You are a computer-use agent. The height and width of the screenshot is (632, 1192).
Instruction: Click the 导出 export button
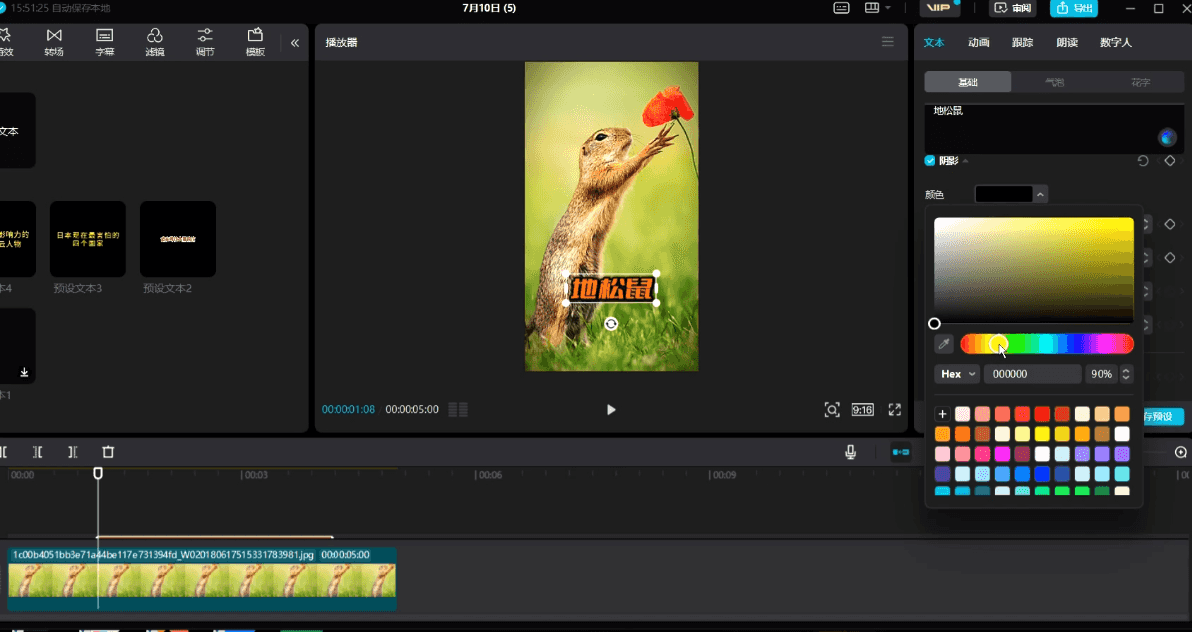(1073, 8)
